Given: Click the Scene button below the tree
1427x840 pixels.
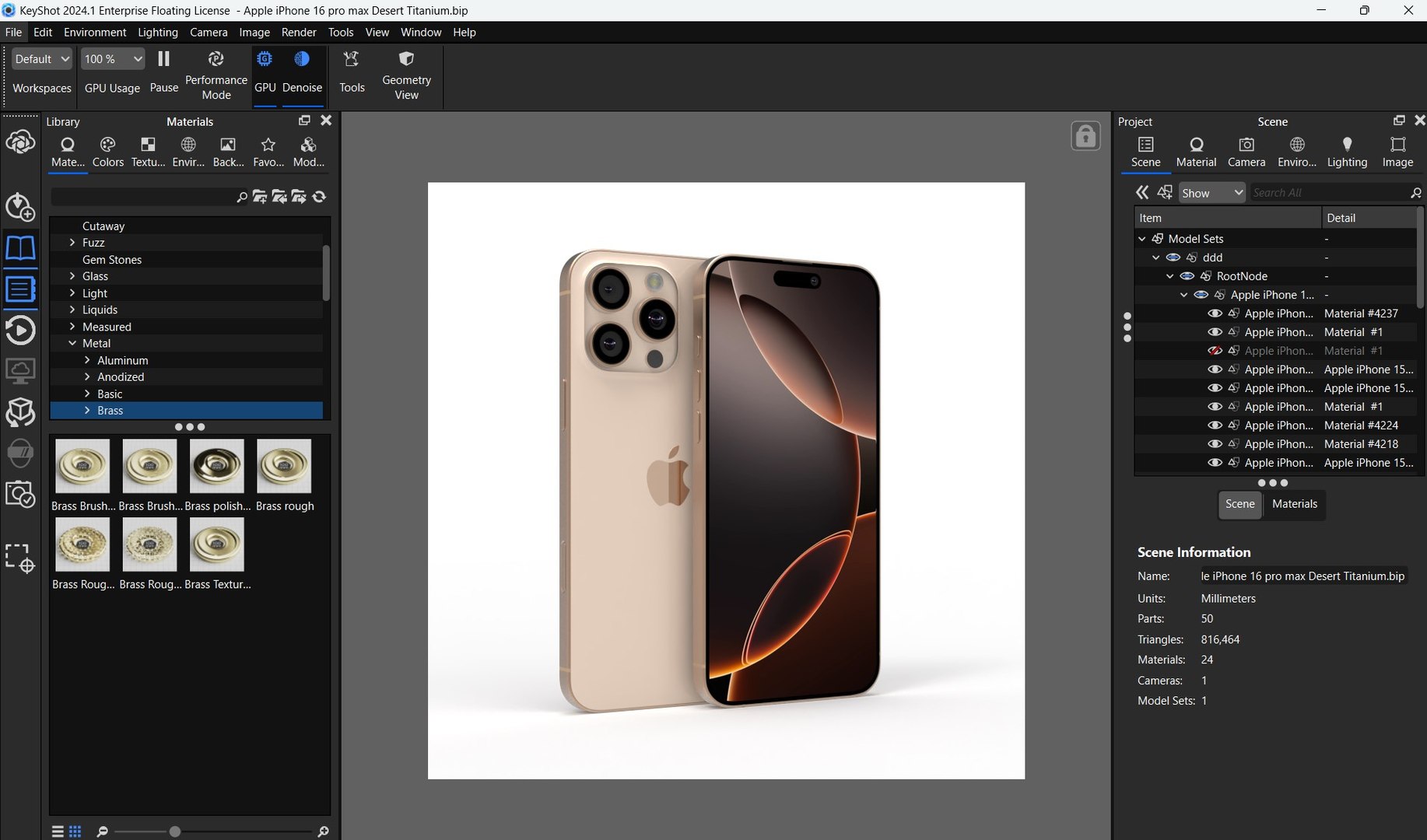Looking at the screenshot, I should tap(1239, 504).
